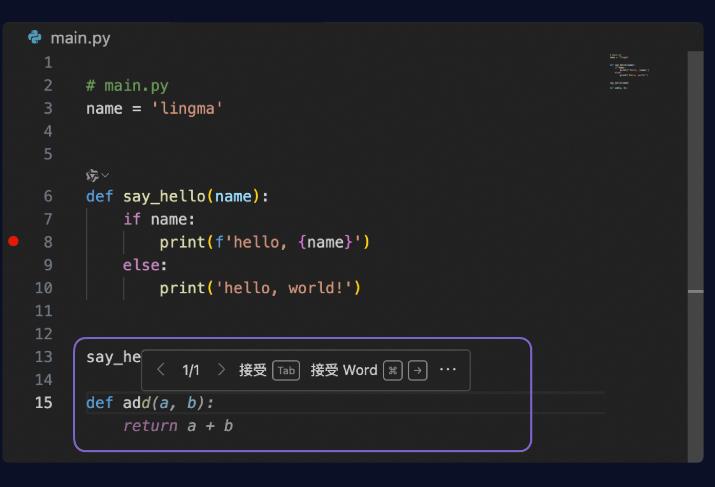The height and width of the screenshot is (487, 715).
Task: Click the ghost text 'return a + b'
Action: (x=178, y=426)
